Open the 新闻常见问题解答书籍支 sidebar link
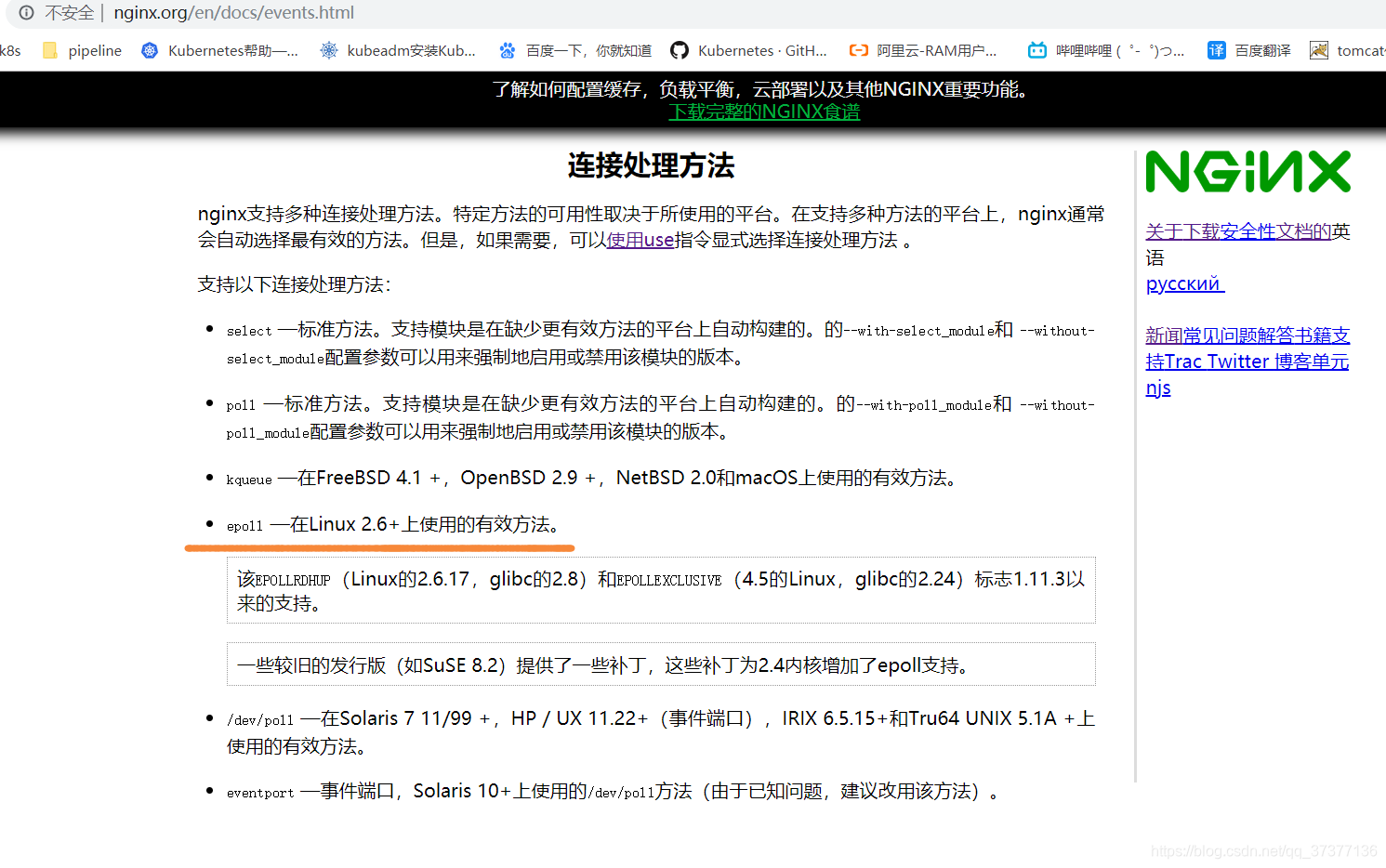1386x868 pixels. point(1247,335)
